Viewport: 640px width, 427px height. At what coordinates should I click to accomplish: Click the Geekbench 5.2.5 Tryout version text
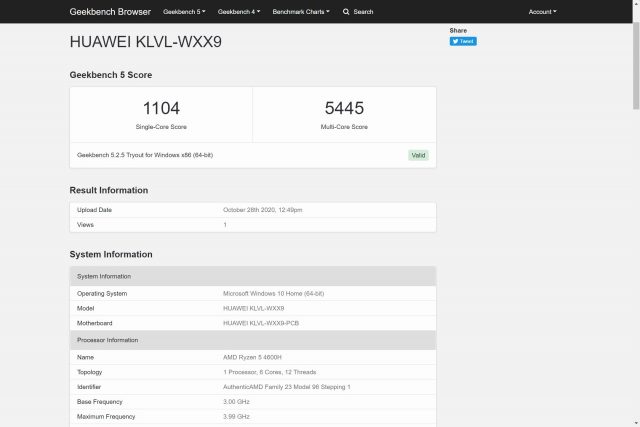click(x=145, y=155)
